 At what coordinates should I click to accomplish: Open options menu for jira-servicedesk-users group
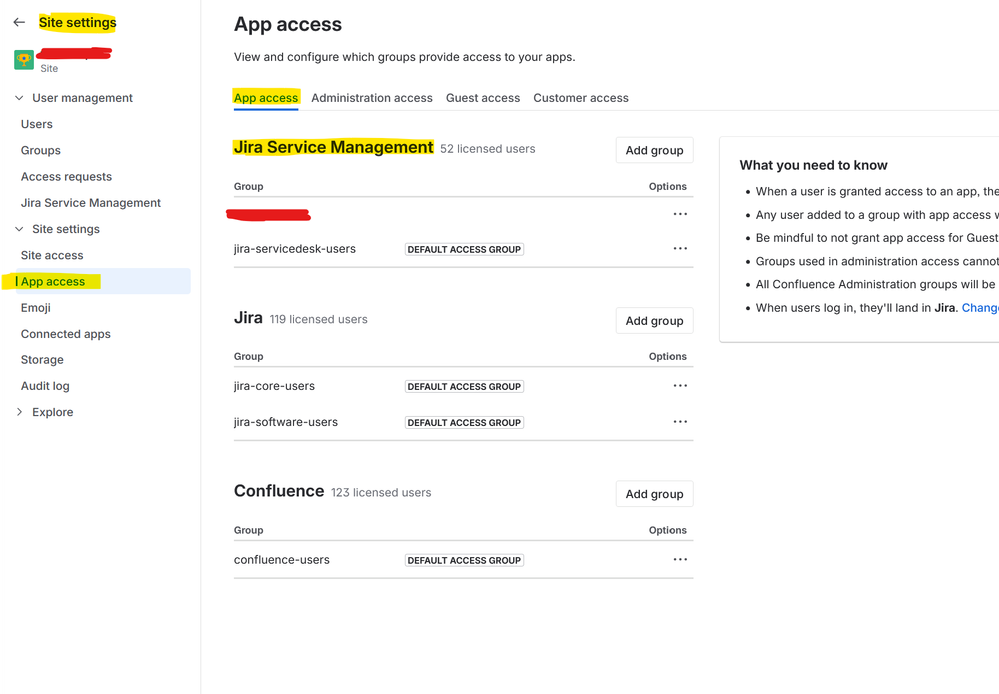(680, 249)
